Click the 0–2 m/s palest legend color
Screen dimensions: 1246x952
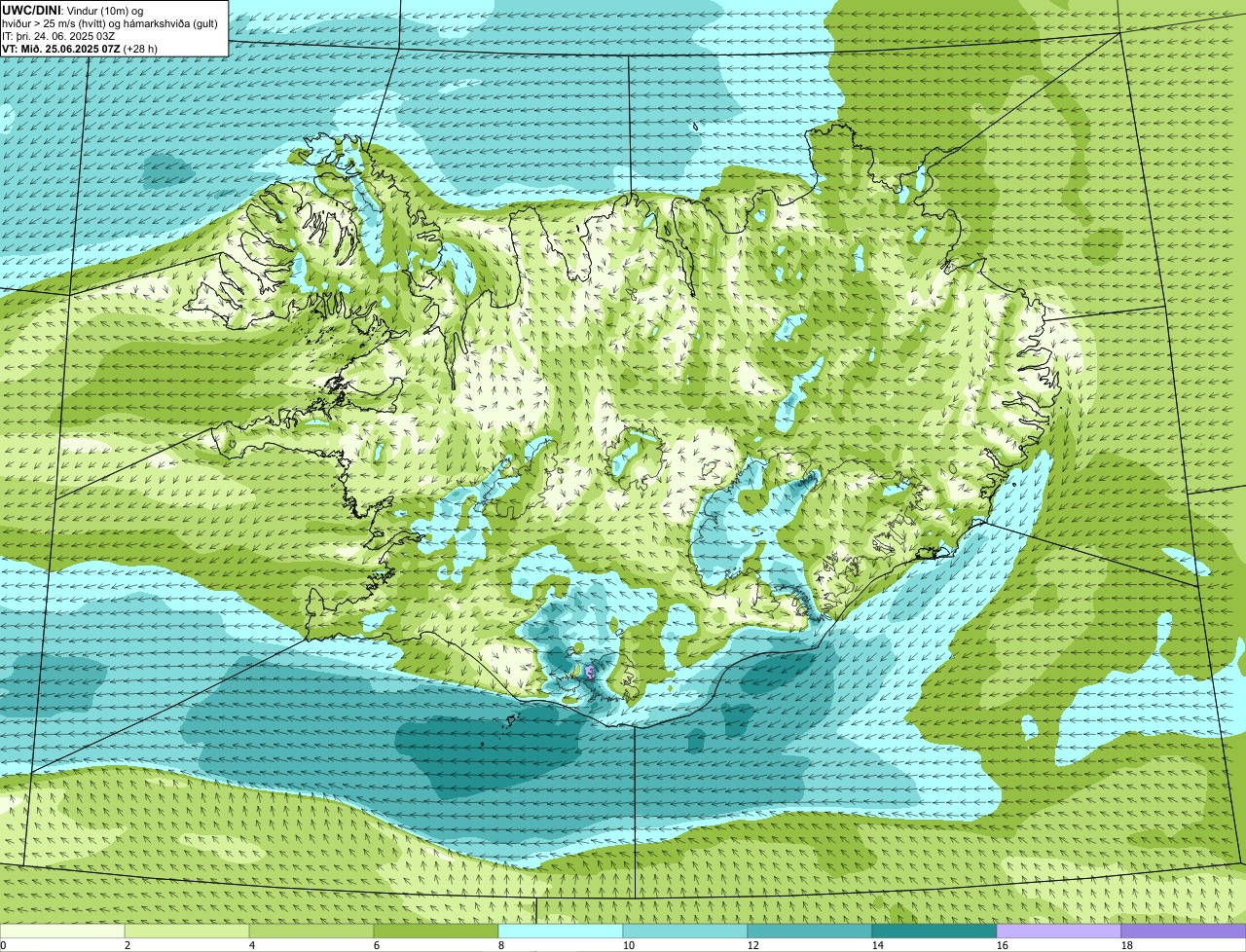pos(62,932)
